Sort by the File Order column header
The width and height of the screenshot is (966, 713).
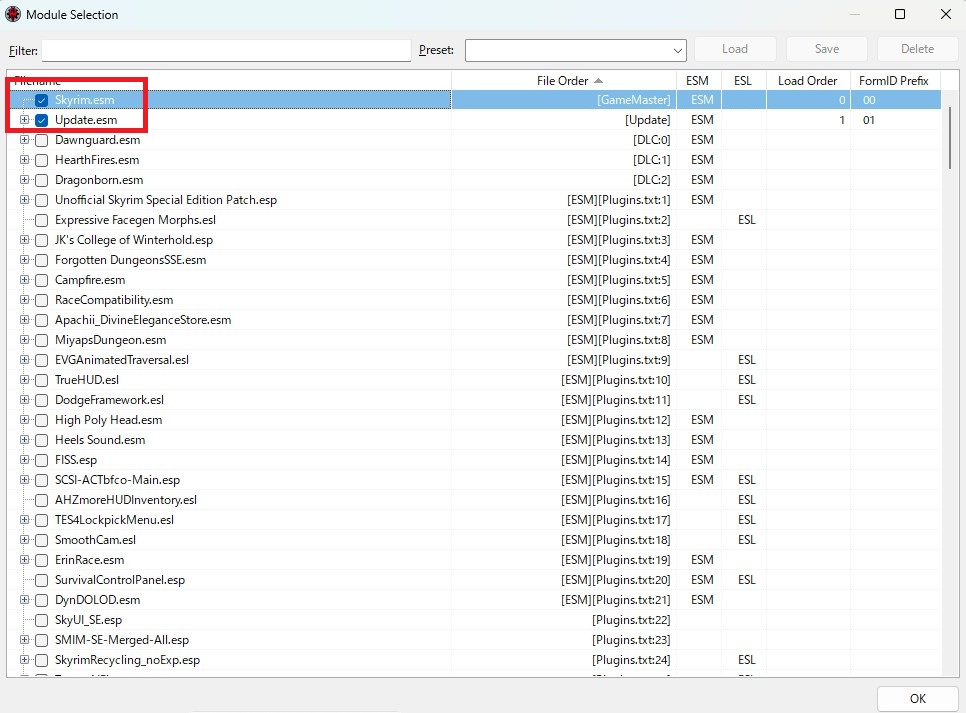pos(563,80)
